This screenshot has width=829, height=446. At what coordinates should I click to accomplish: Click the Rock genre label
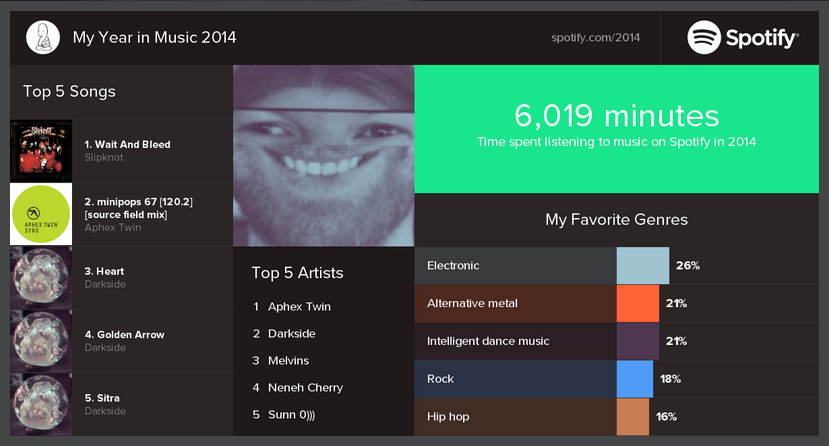(440, 379)
